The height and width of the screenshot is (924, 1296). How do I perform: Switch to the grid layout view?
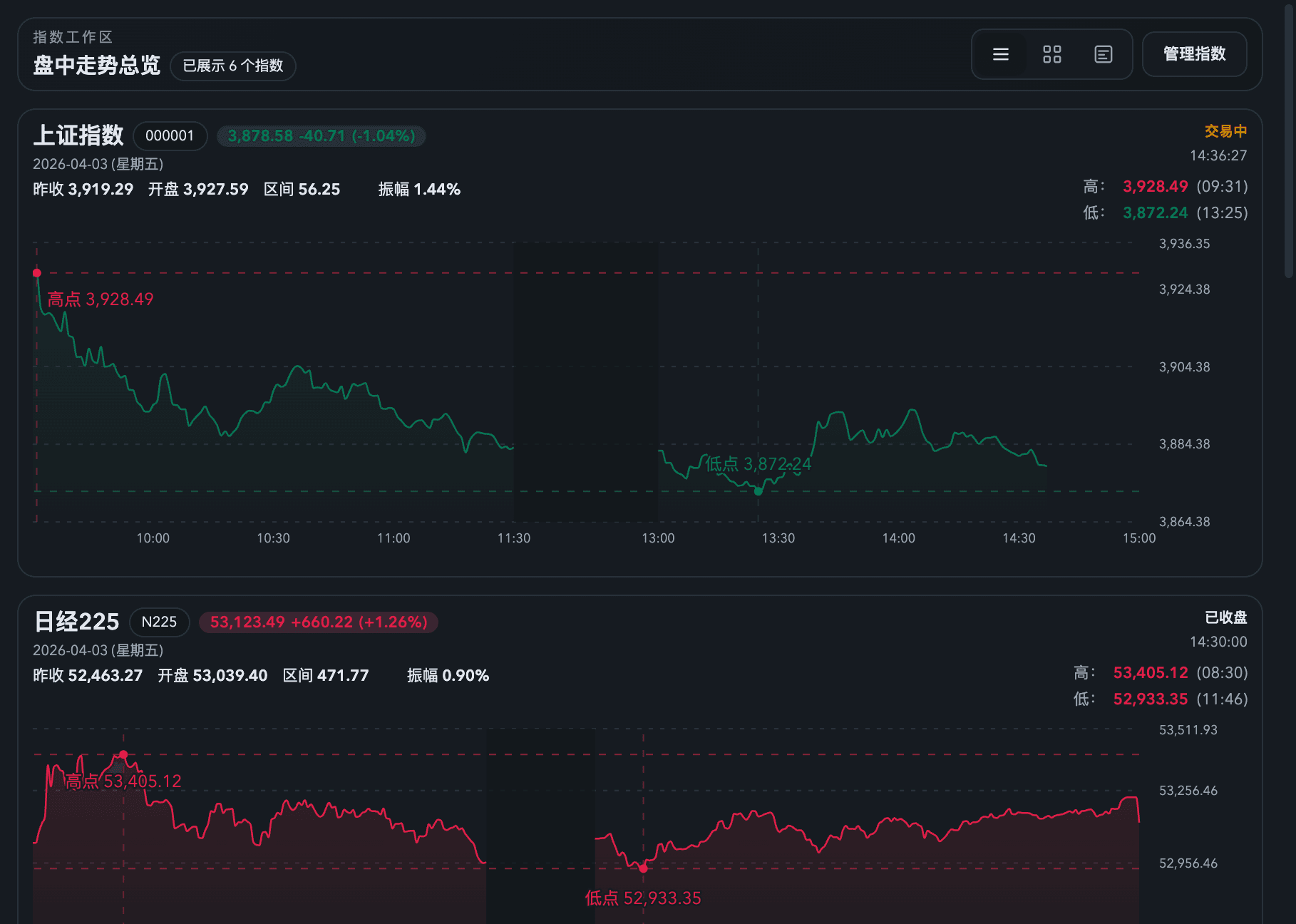(x=1051, y=54)
